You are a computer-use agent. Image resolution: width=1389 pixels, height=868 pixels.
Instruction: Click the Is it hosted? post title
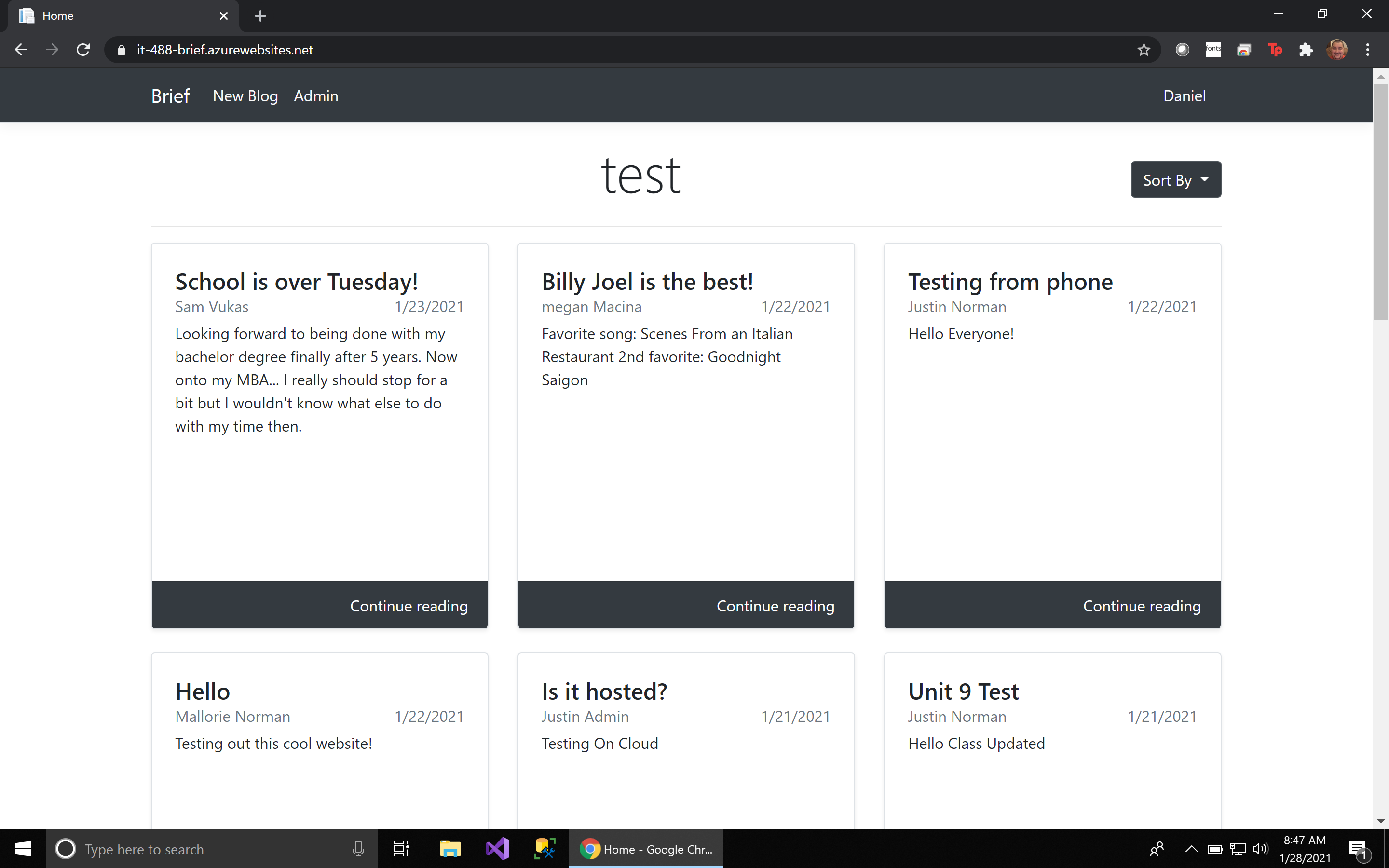(604, 691)
